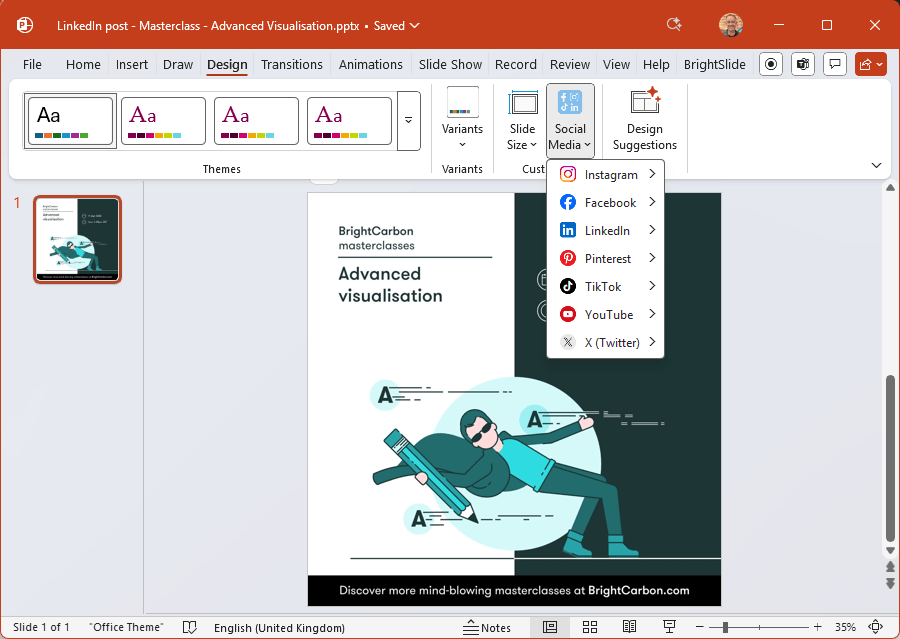Viewport: 900px width, 639px height.
Task: Switch to Slide Sorter view
Action: tap(589, 627)
